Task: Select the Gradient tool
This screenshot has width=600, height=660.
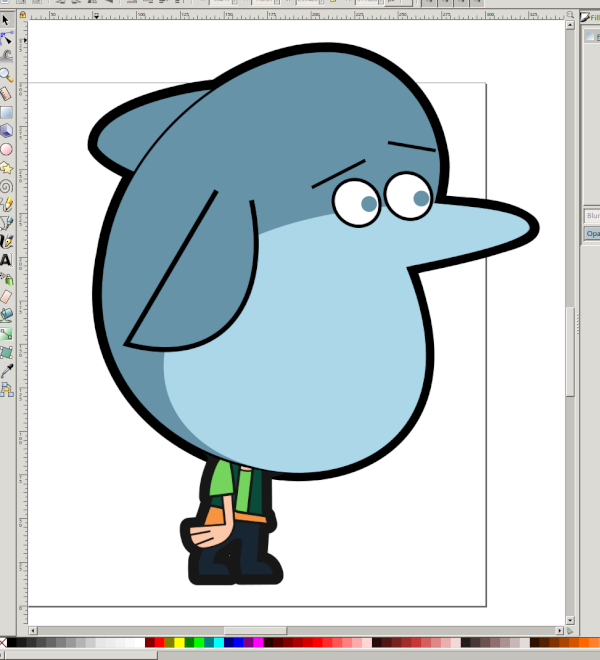Action: click(6, 334)
